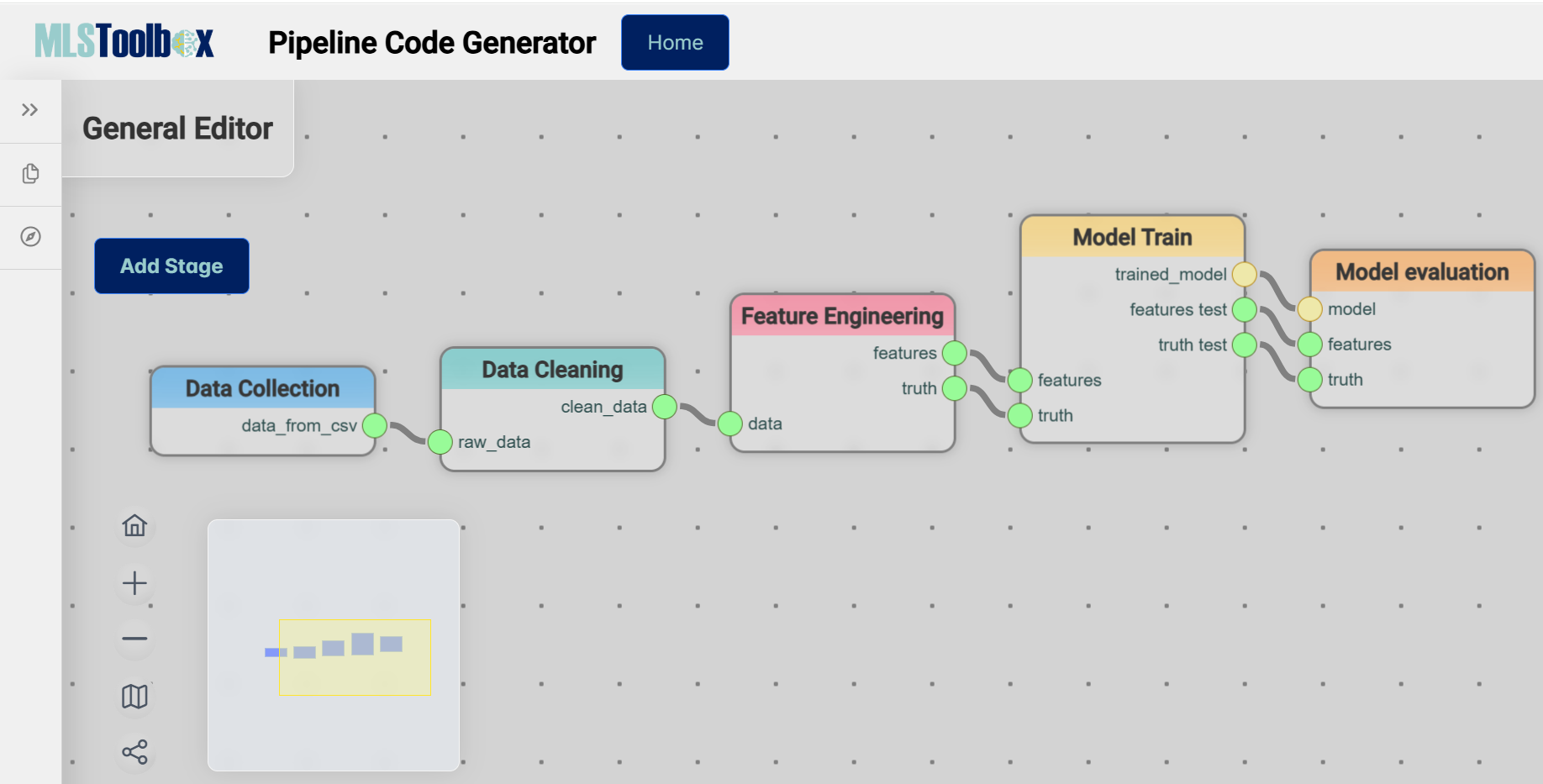
Task: Select the Model Train stage header
Action: pyautogui.click(x=1132, y=237)
